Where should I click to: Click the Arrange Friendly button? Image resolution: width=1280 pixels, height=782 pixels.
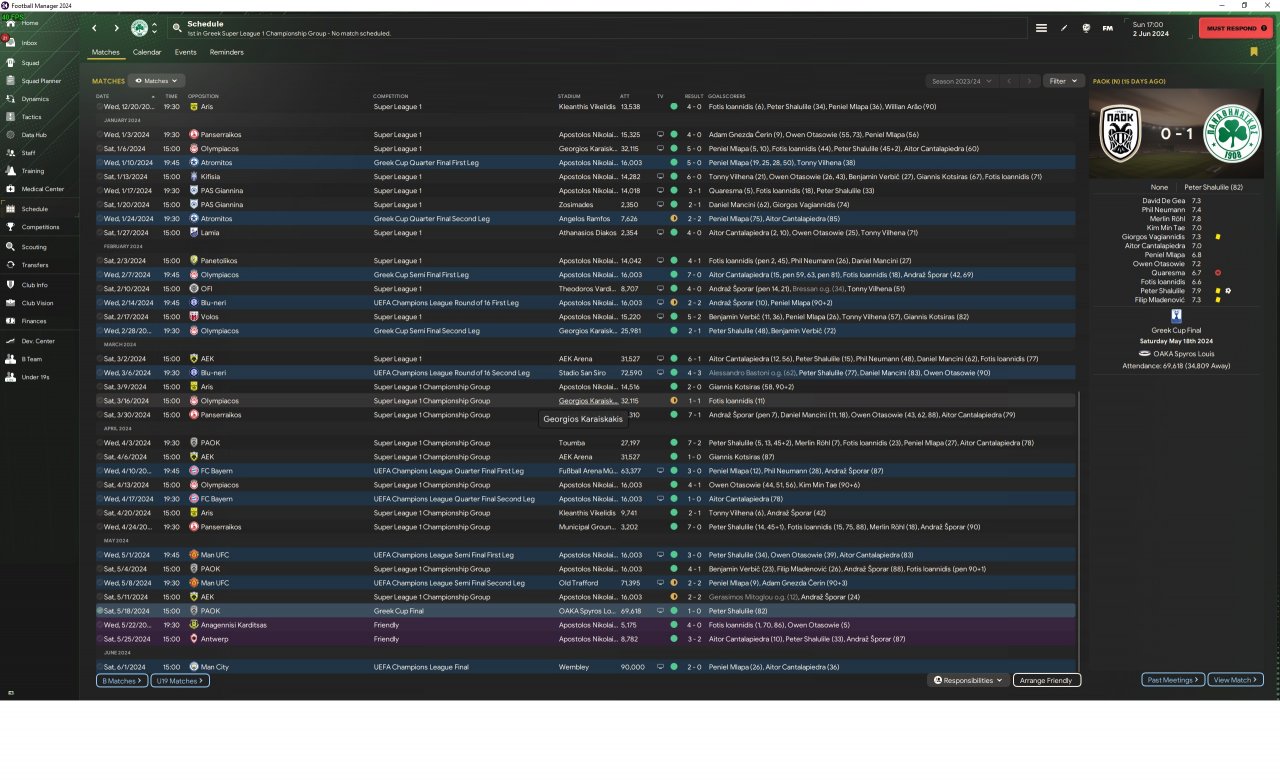point(1047,680)
